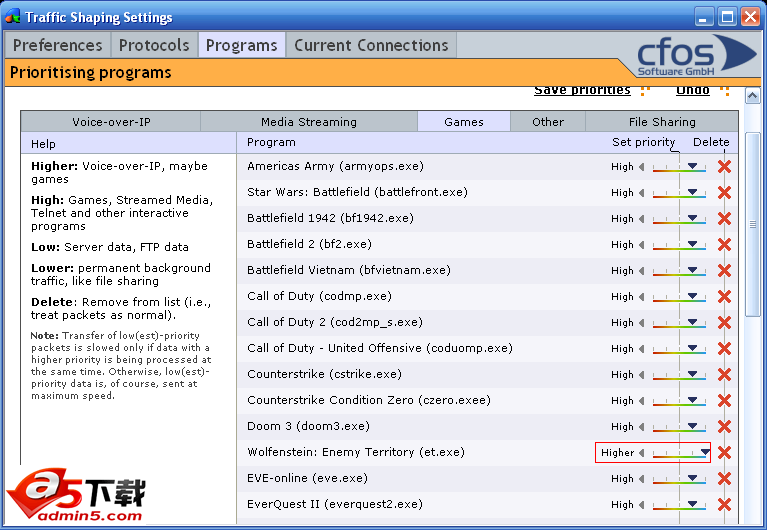Click the program list vertical scrollbar
Image resolution: width=768 pixels, height=530 pixels.
[752, 350]
